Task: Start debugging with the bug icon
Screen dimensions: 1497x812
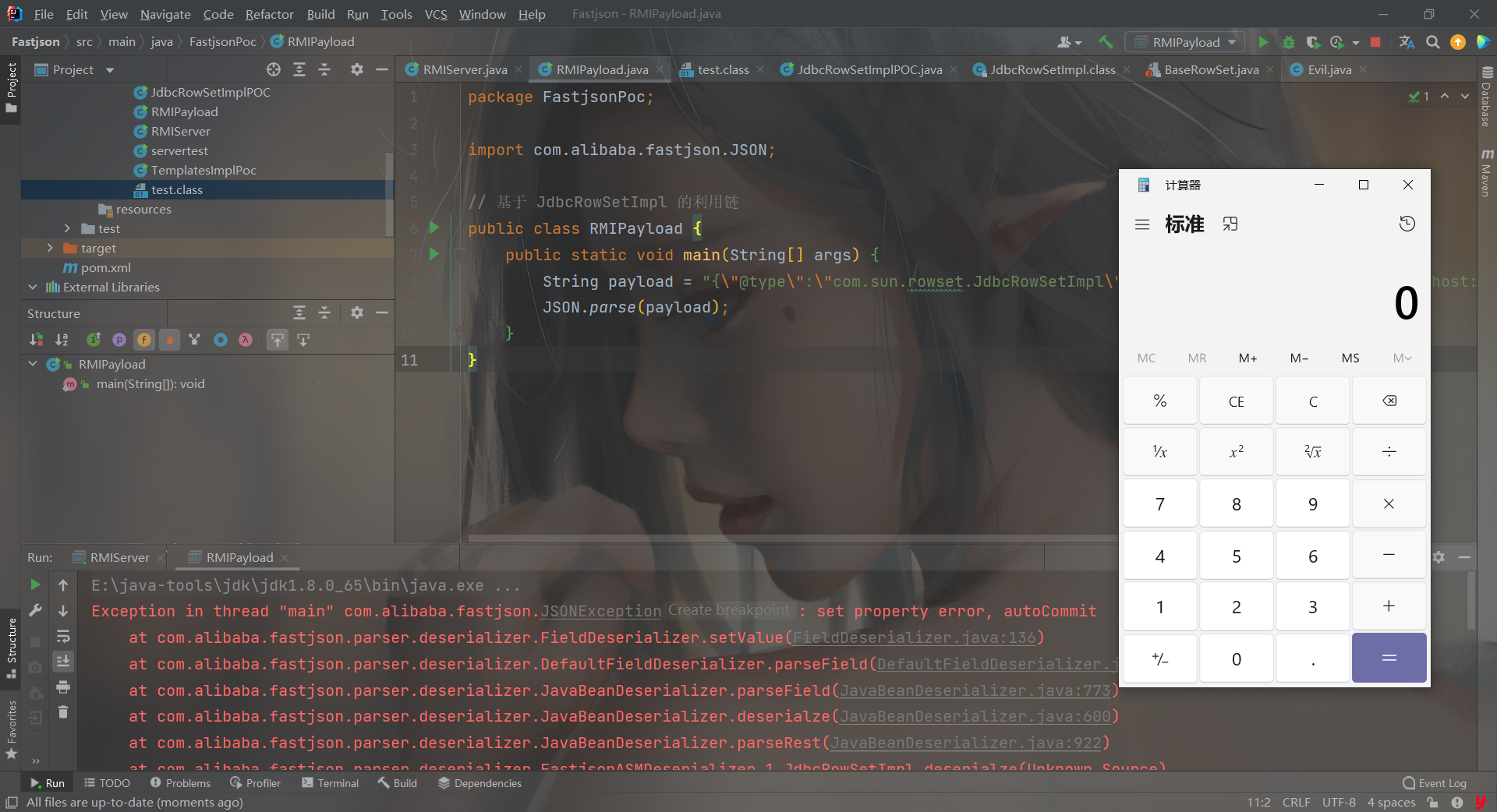Action: tap(1289, 42)
